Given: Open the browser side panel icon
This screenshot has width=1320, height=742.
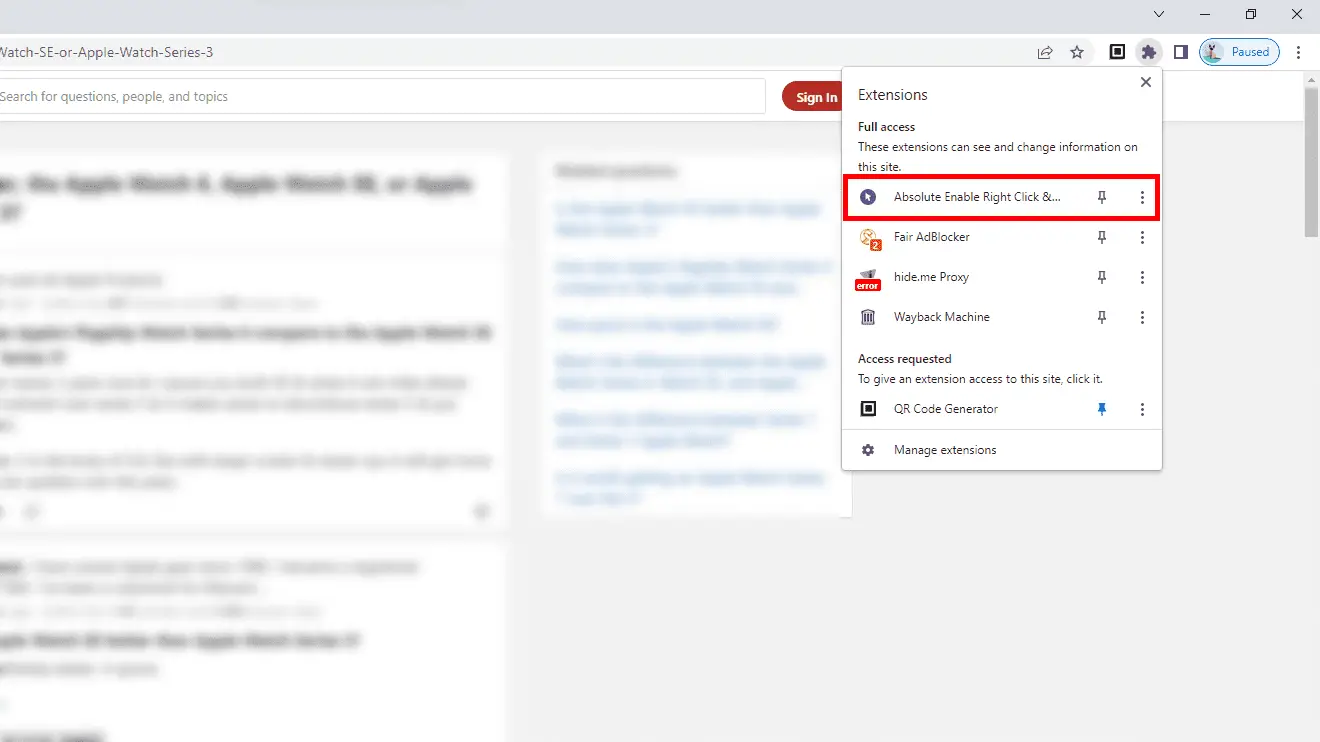Looking at the screenshot, I should (1180, 52).
